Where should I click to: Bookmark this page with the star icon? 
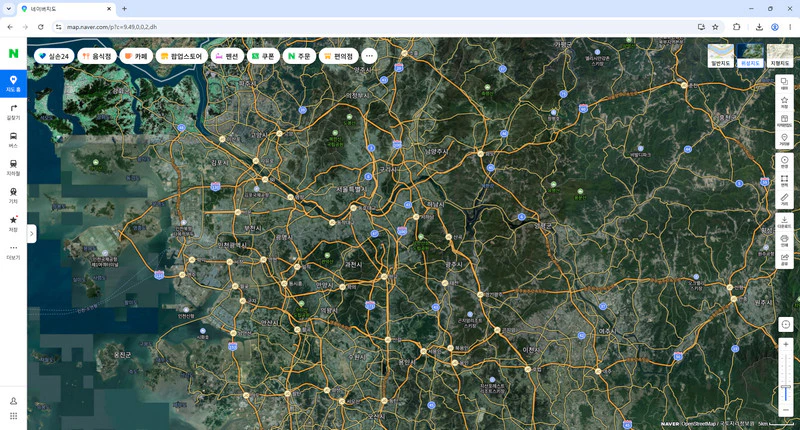(x=715, y=27)
